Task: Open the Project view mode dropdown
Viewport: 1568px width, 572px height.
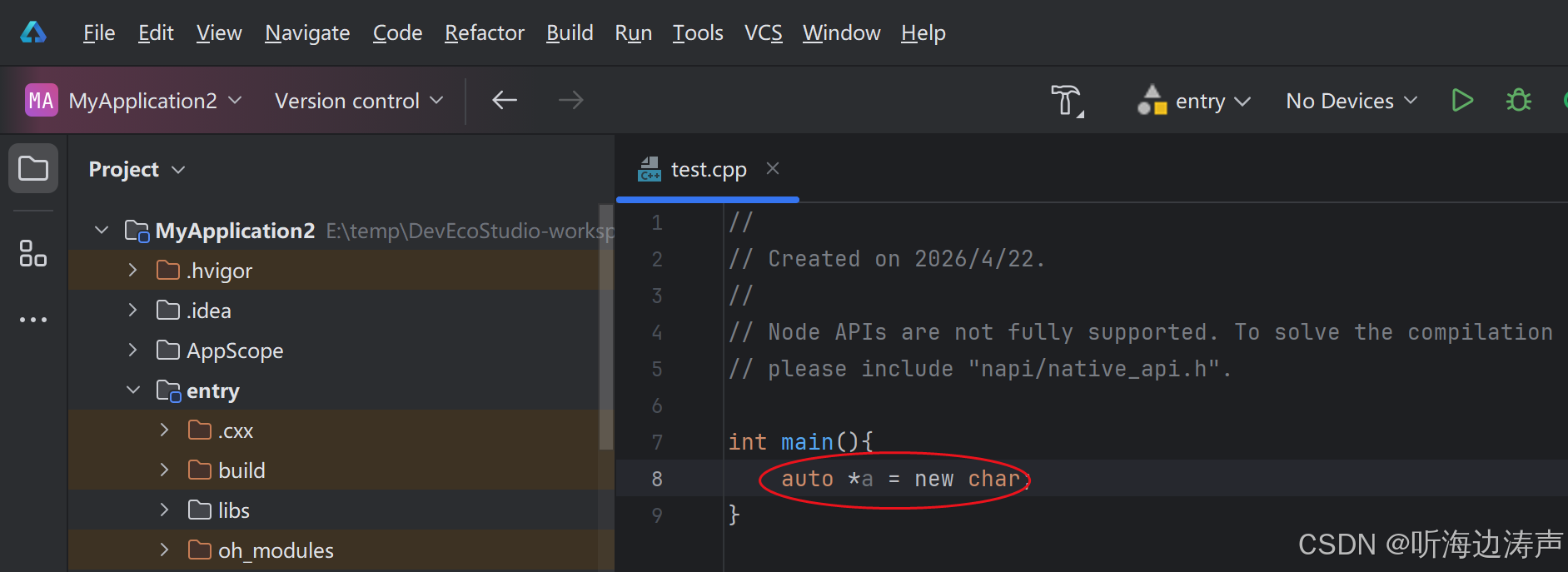Action: (x=137, y=169)
